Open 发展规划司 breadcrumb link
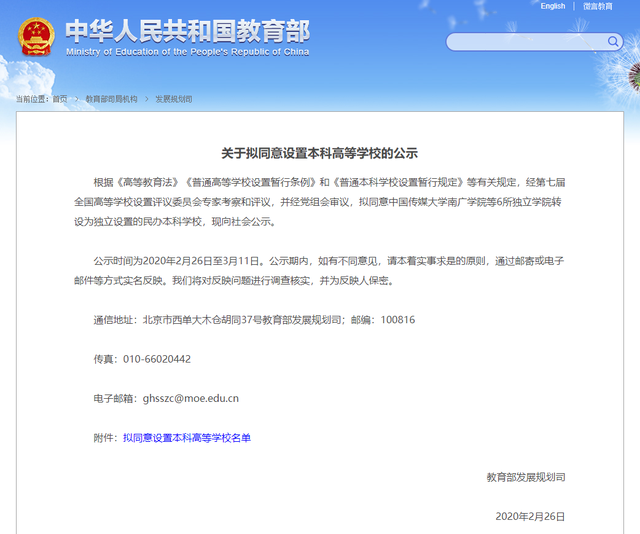Viewport: 640px width, 534px height. click(x=173, y=99)
